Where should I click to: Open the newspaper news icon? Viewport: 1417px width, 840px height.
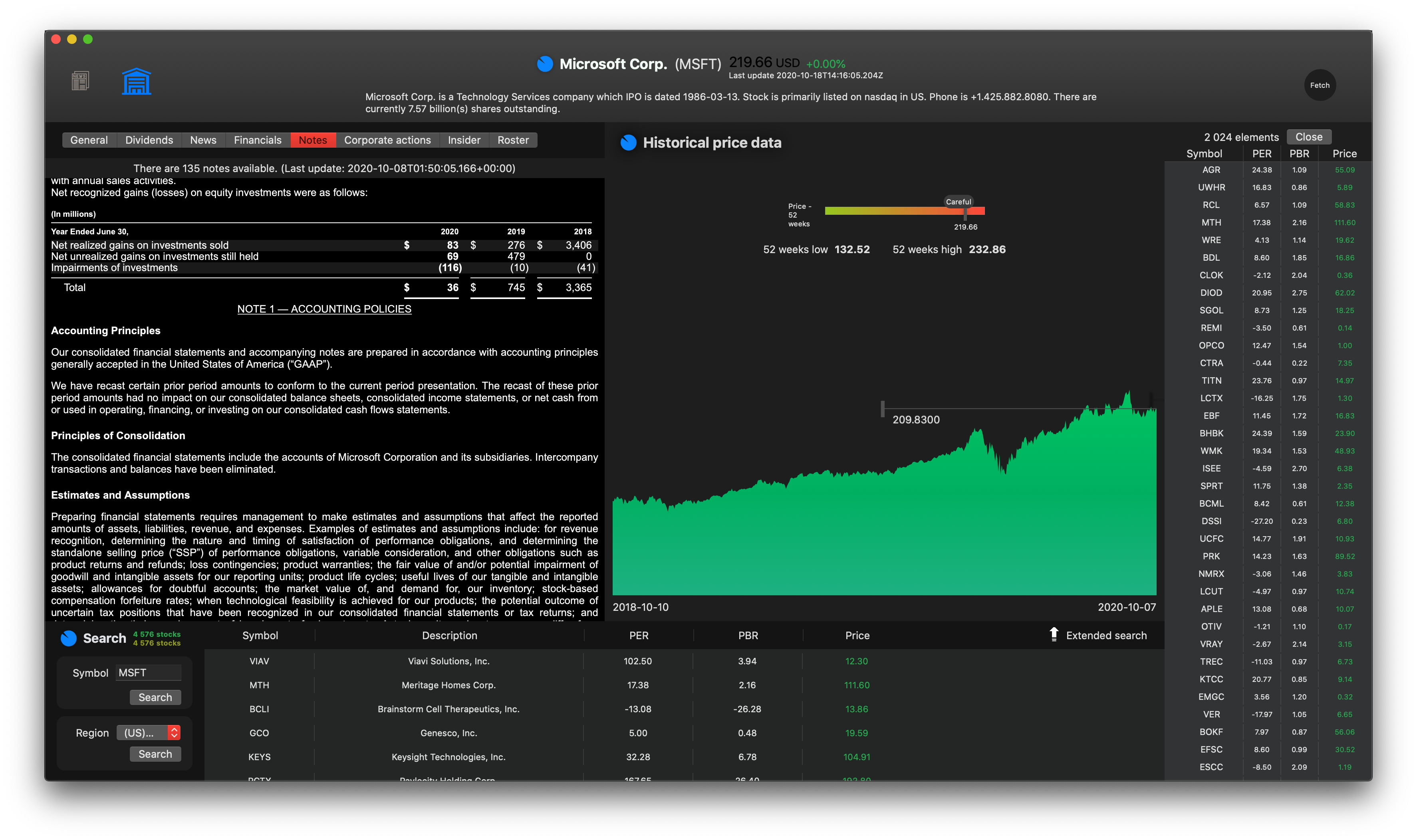tap(80, 81)
